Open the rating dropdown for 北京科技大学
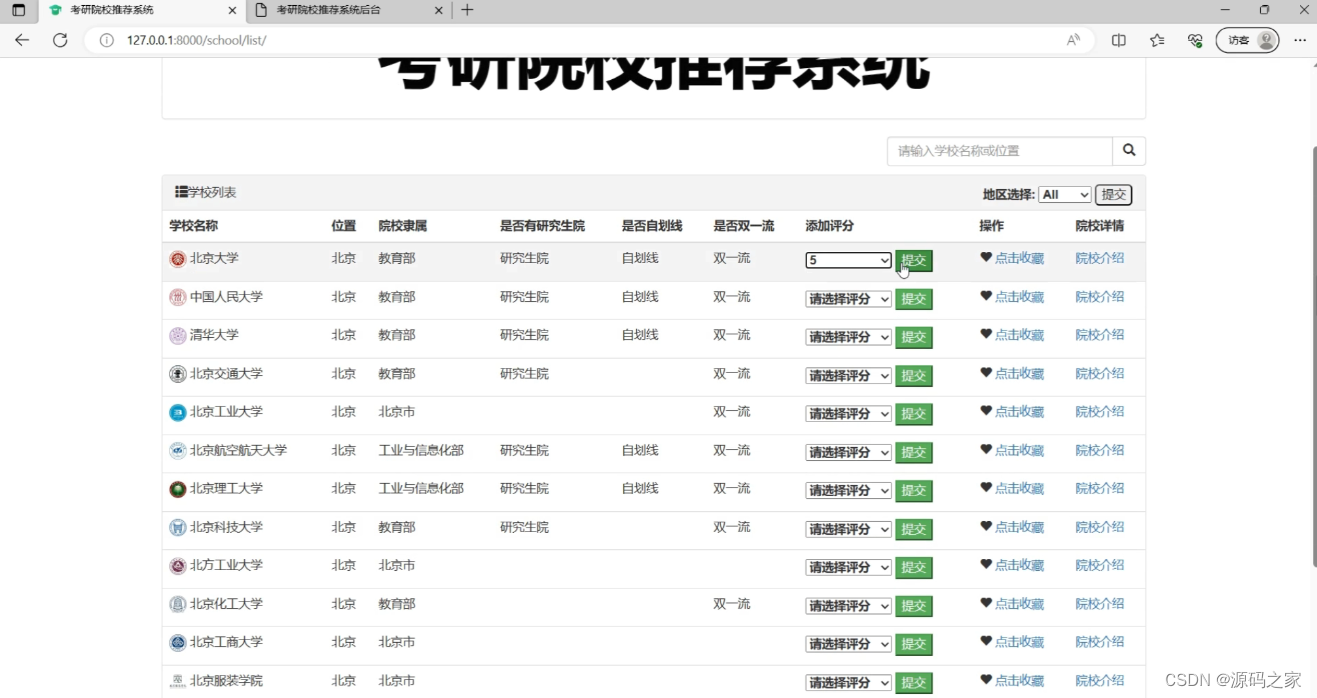The height and width of the screenshot is (698, 1317). (848, 529)
